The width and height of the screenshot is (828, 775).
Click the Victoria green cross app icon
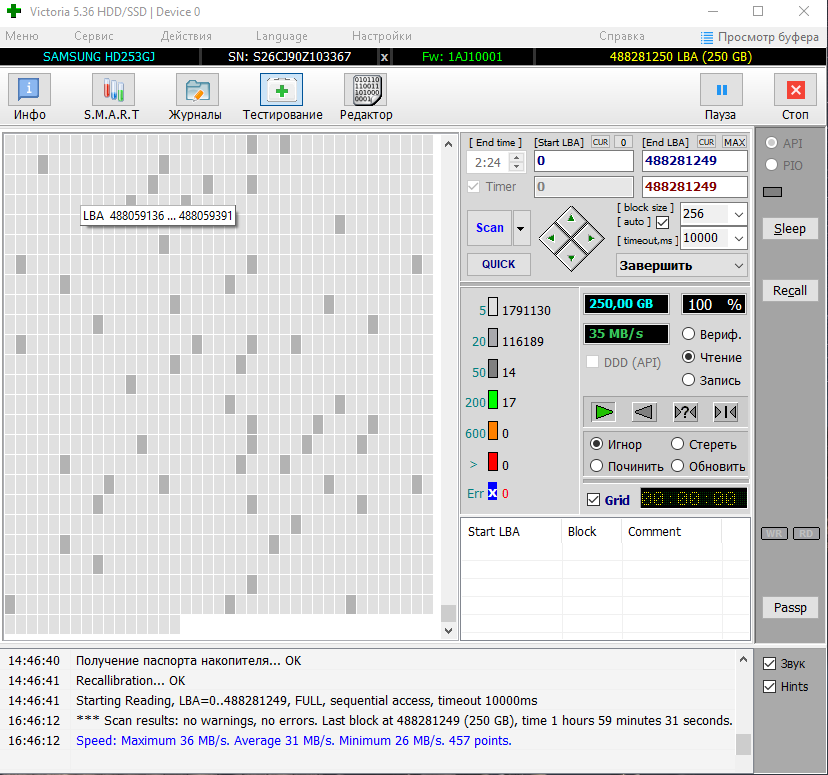pyautogui.click(x=14, y=11)
